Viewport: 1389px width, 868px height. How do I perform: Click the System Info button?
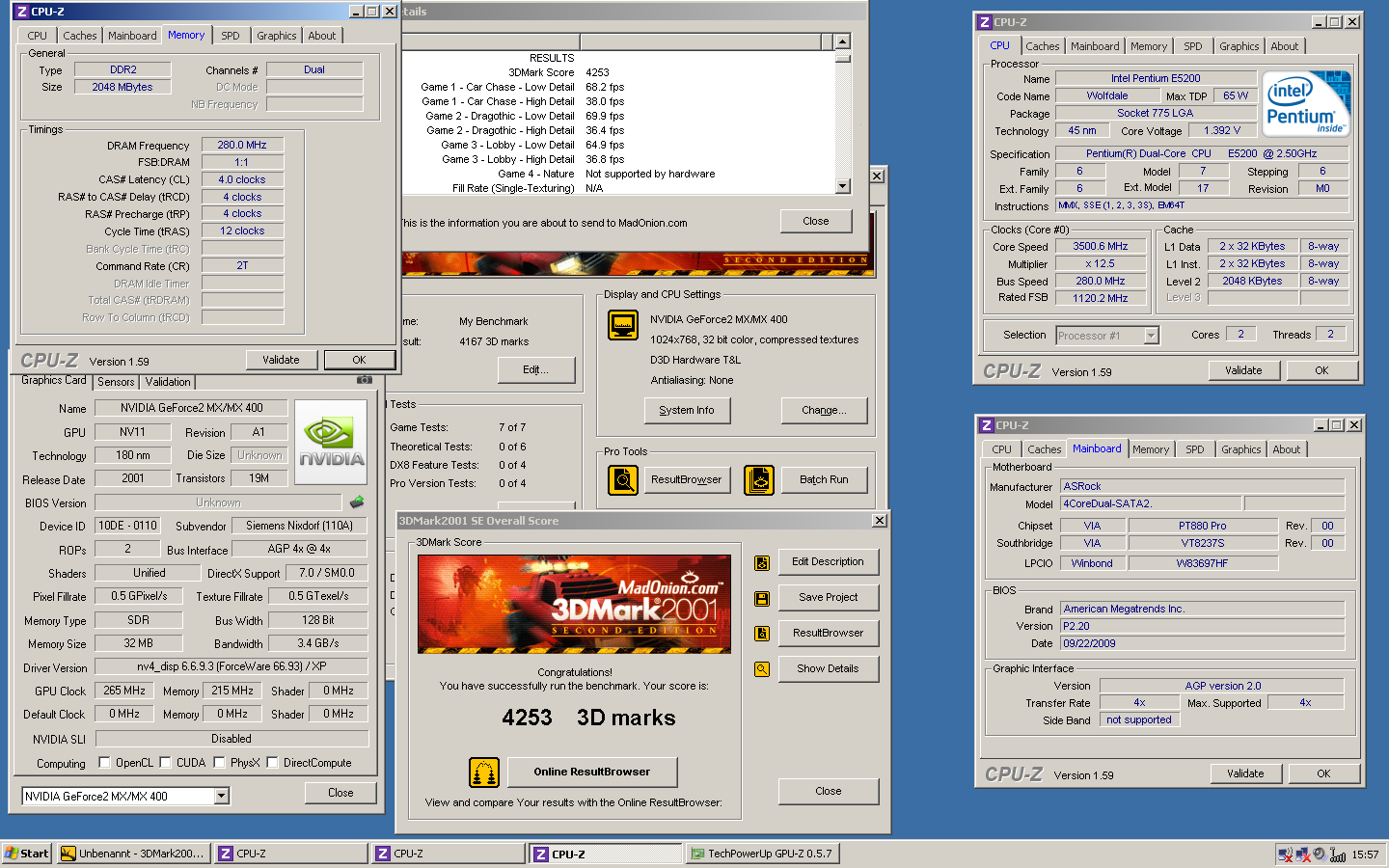pos(687,411)
